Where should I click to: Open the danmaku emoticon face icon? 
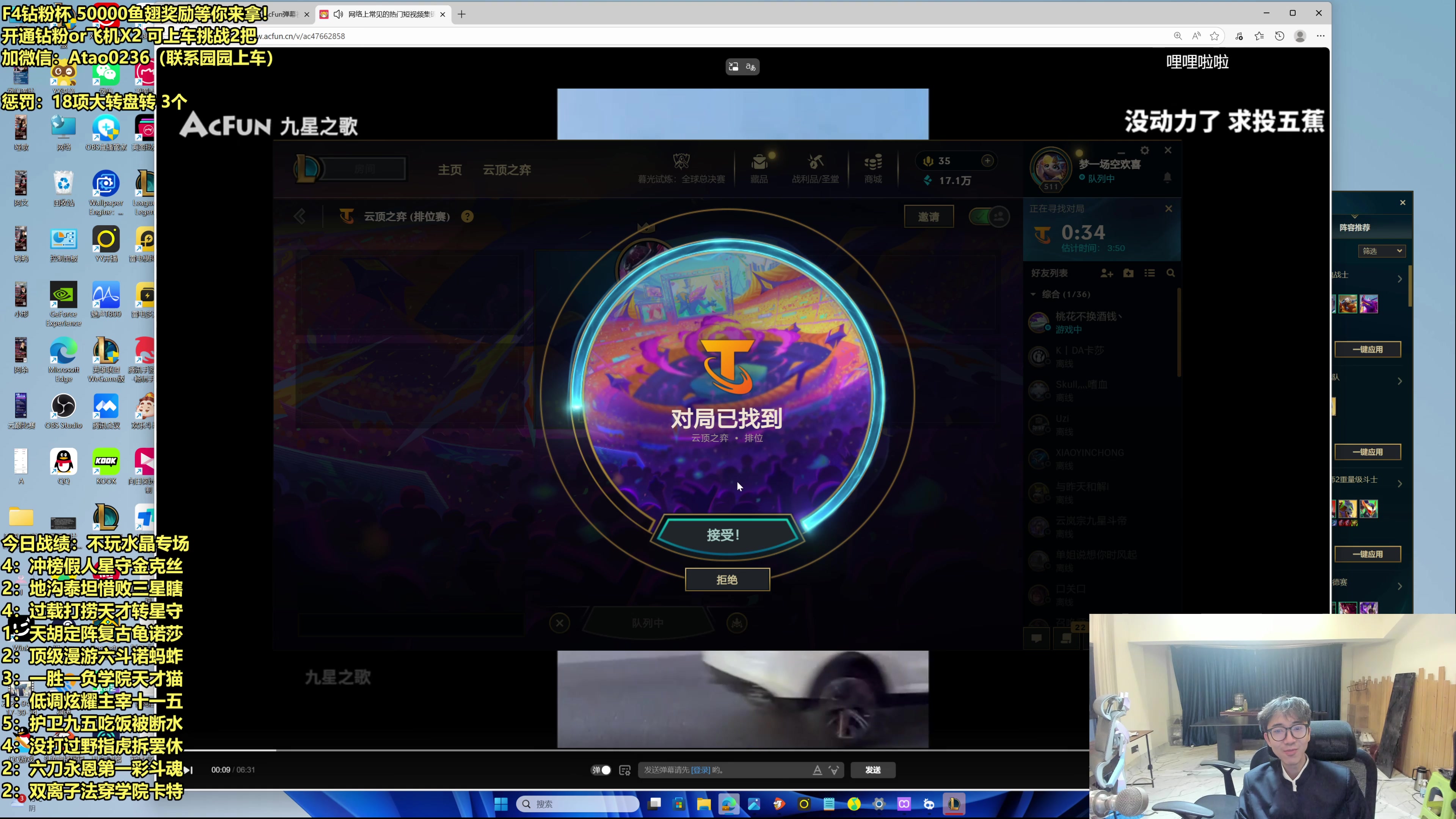point(834,770)
